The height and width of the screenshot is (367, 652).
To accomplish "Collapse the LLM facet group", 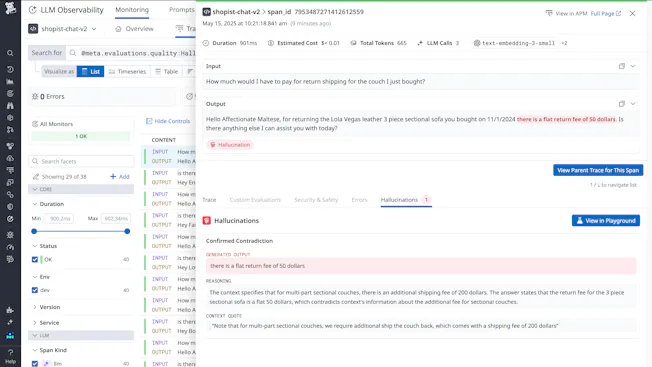I will pyautogui.click(x=35, y=335).
